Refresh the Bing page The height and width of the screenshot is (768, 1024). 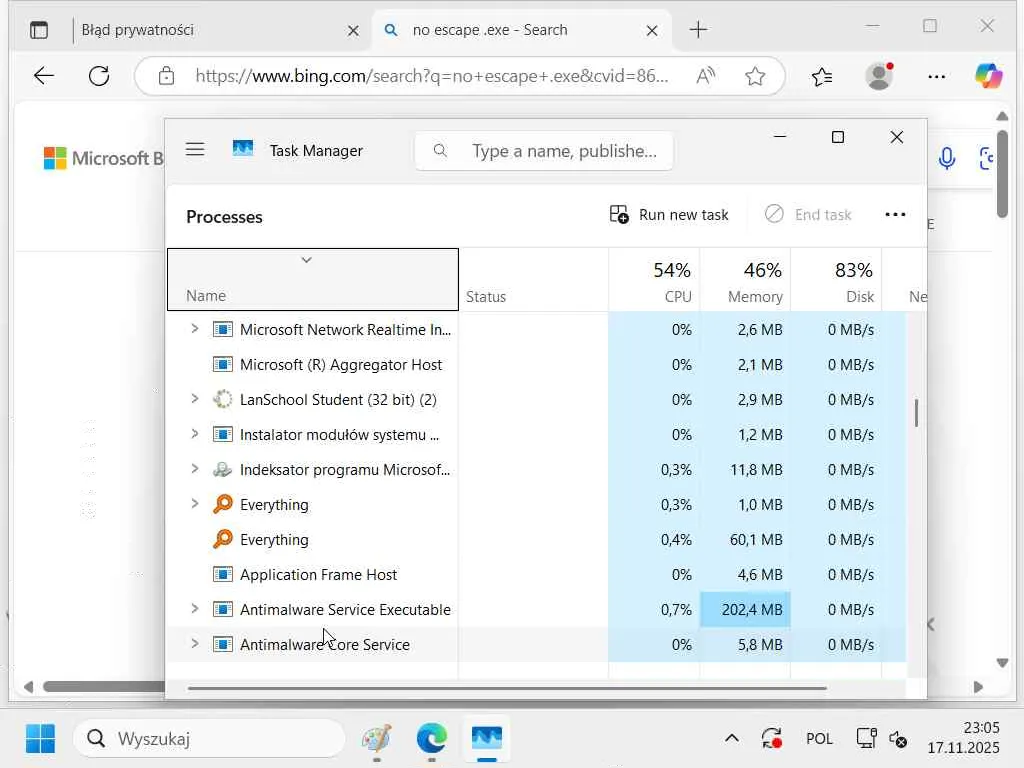coord(99,76)
